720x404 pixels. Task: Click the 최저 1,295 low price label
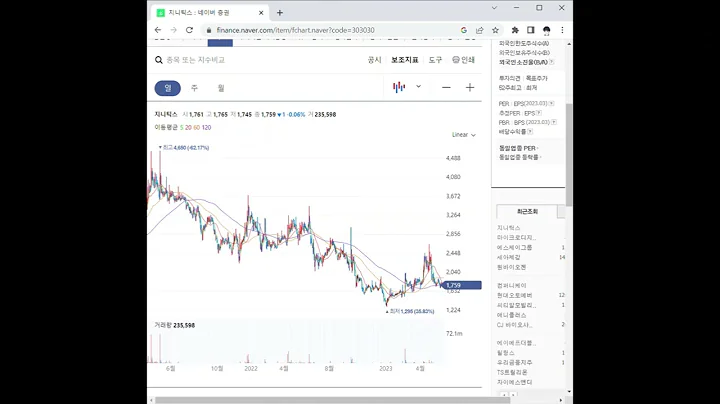pyautogui.click(x=410, y=311)
